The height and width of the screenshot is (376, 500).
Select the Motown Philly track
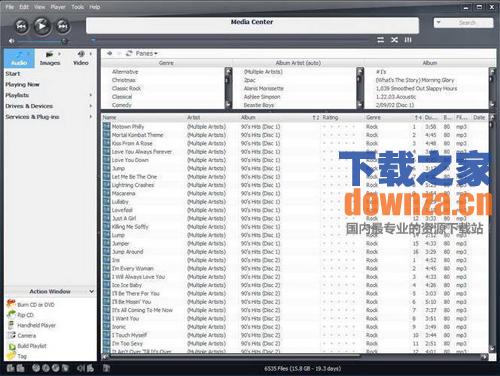coord(128,127)
